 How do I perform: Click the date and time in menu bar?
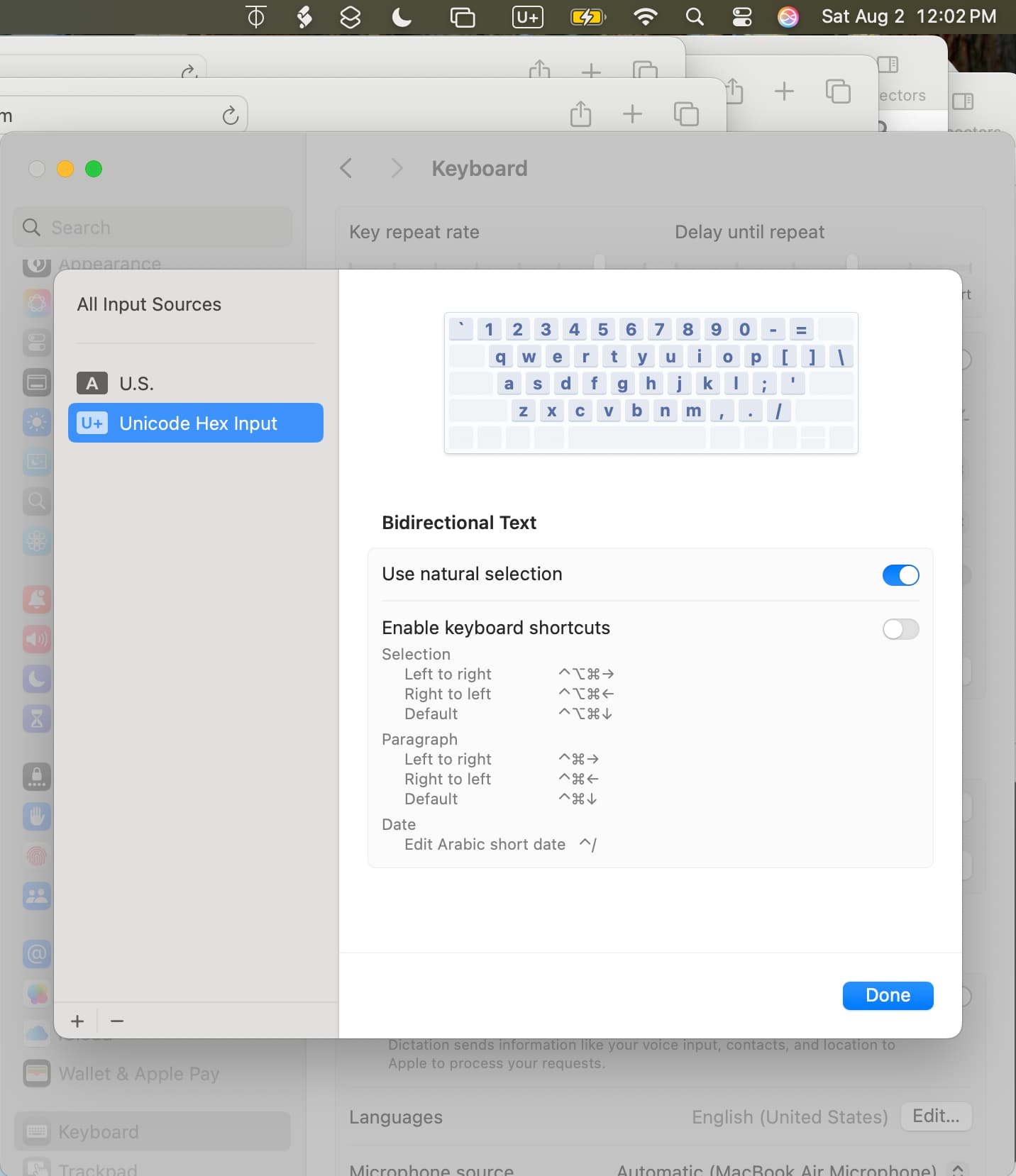[x=908, y=16]
